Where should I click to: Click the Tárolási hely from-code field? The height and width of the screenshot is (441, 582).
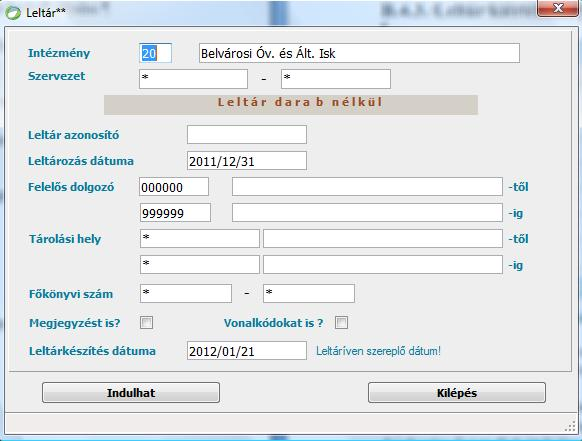point(200,239)
